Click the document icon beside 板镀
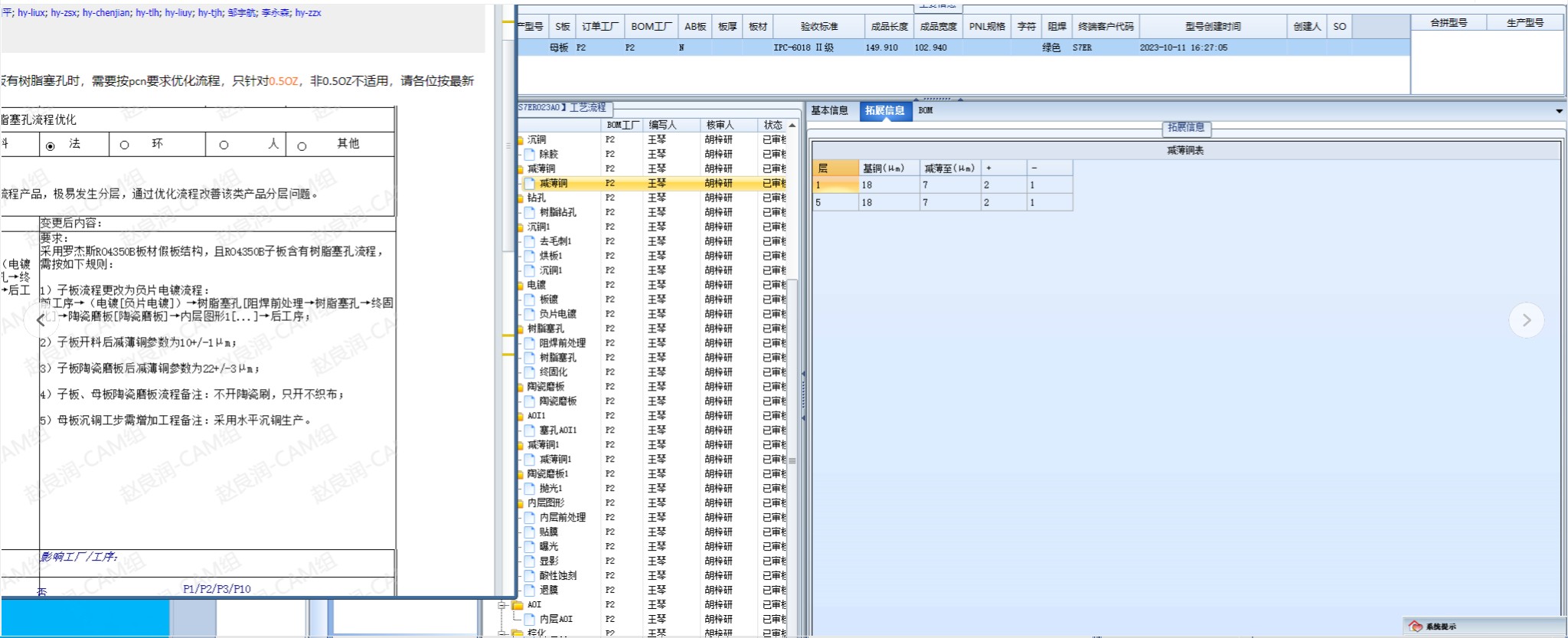The height and width of the screenshot is (638, 1568). (x=529, y=299)
